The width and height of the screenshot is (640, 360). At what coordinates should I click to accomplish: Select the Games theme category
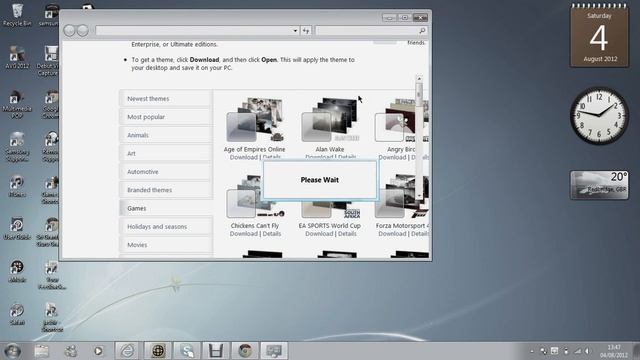pyautogui.click(x=166, y=208)
